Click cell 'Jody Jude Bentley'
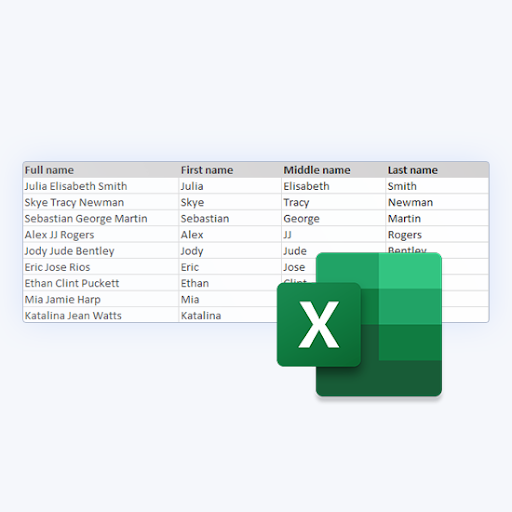 pyautogui.click(x=101, y=251)
